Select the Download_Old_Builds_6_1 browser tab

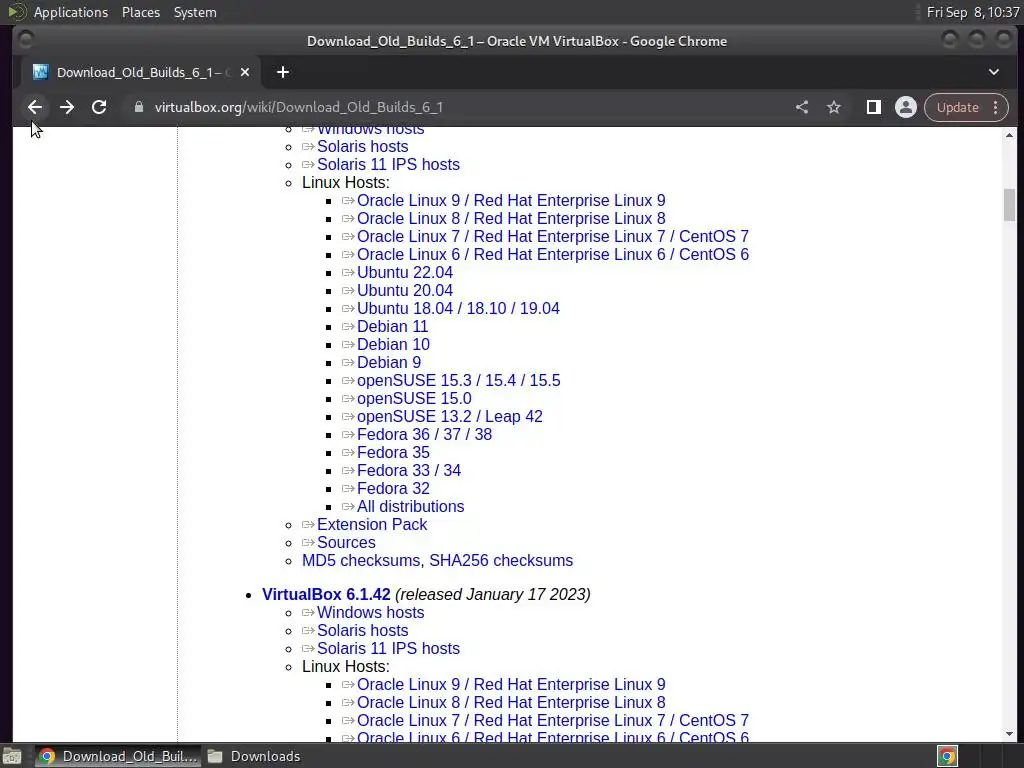click(141, 72)
